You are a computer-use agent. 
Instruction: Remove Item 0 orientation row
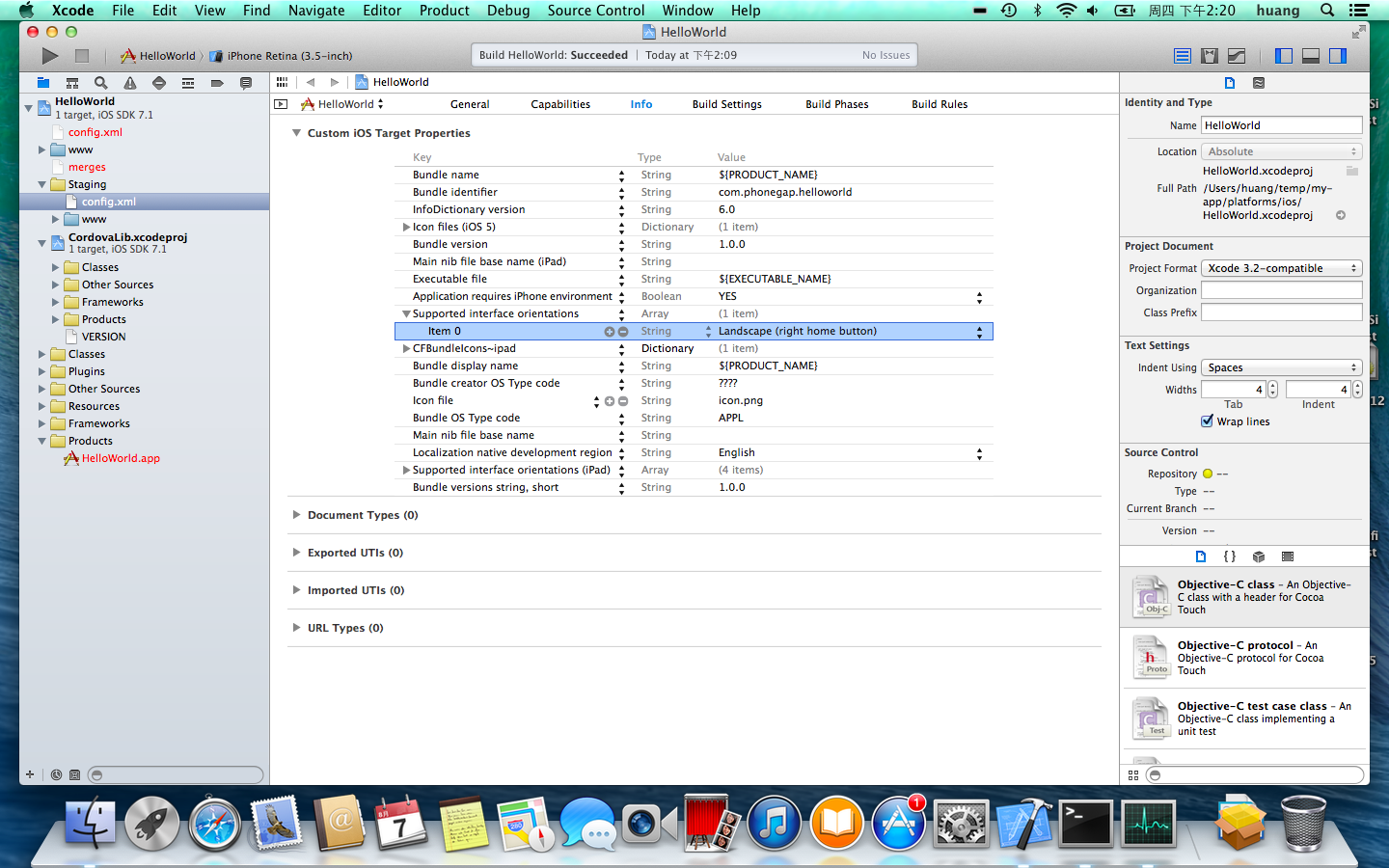(623, 332)
